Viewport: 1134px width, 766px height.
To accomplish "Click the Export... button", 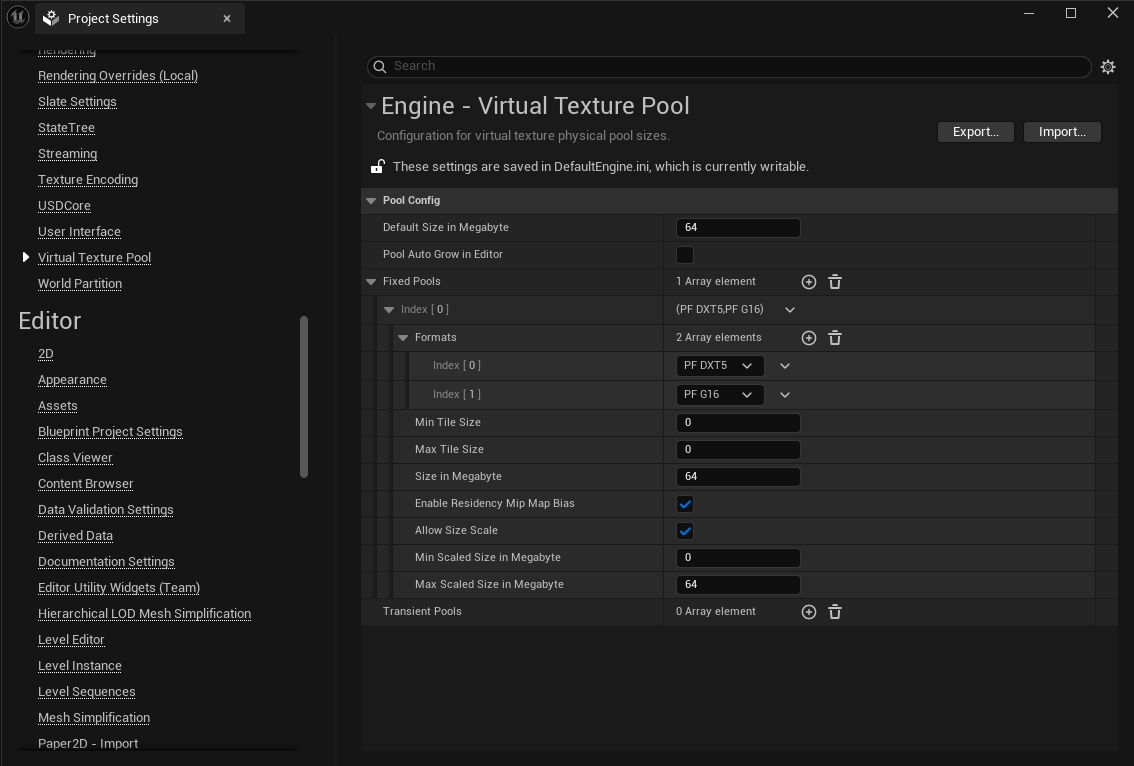I will pos(975,132).
